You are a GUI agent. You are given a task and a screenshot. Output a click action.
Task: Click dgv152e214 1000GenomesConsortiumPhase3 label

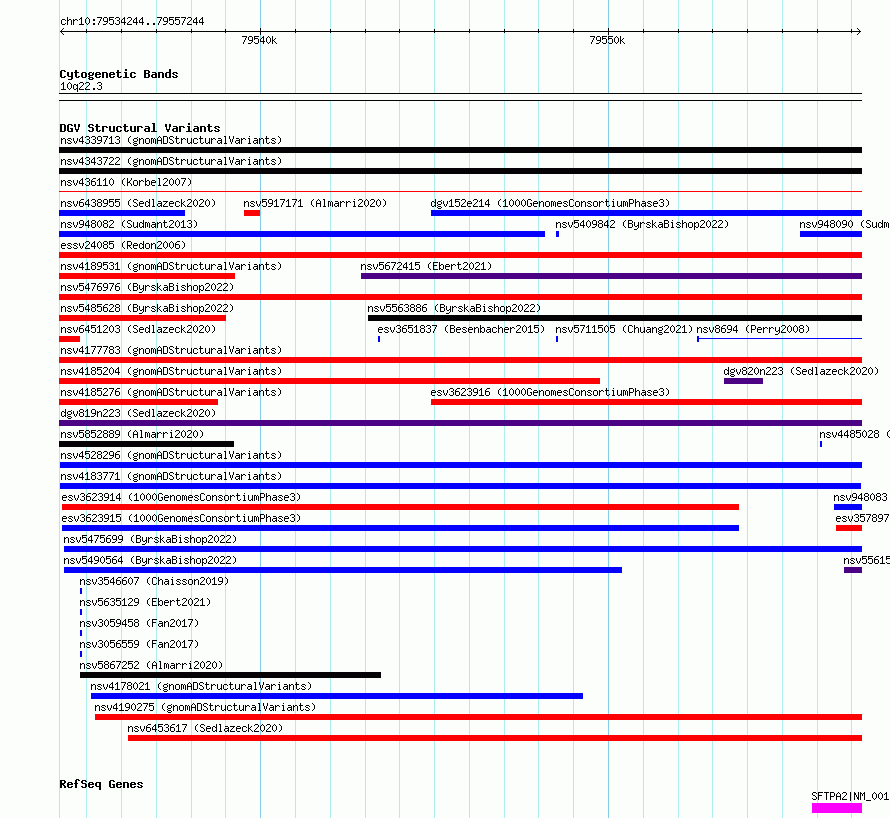tap(550, 203)
